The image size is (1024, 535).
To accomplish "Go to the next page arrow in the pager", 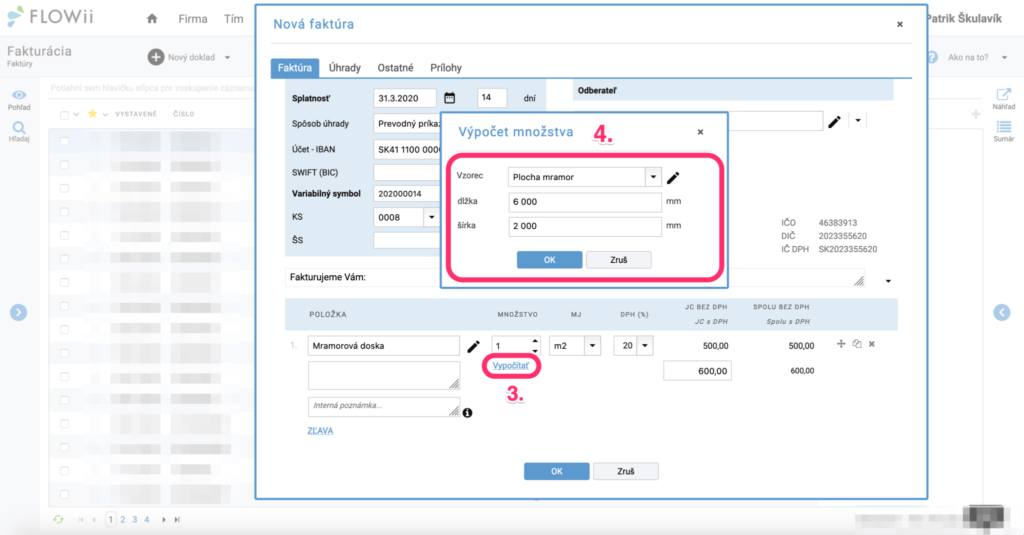I will [163, 520].
